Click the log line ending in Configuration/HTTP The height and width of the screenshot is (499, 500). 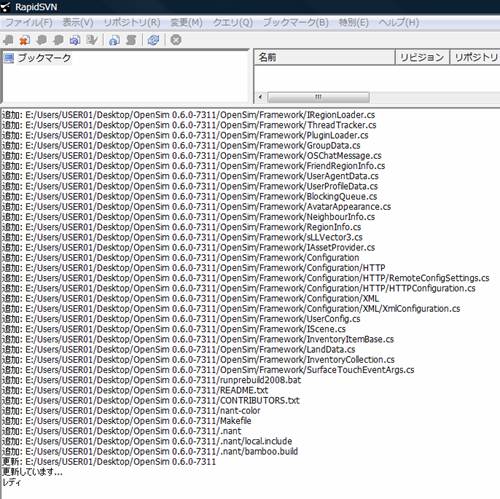194,268
